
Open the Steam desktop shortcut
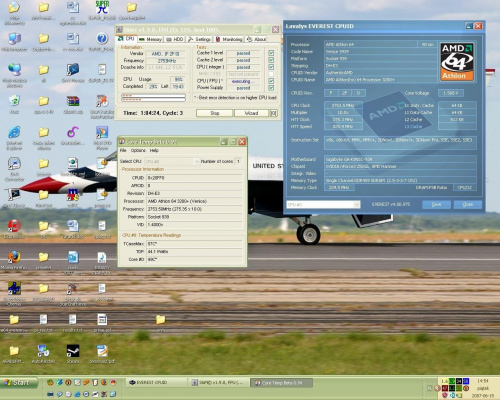coord(73,351)
